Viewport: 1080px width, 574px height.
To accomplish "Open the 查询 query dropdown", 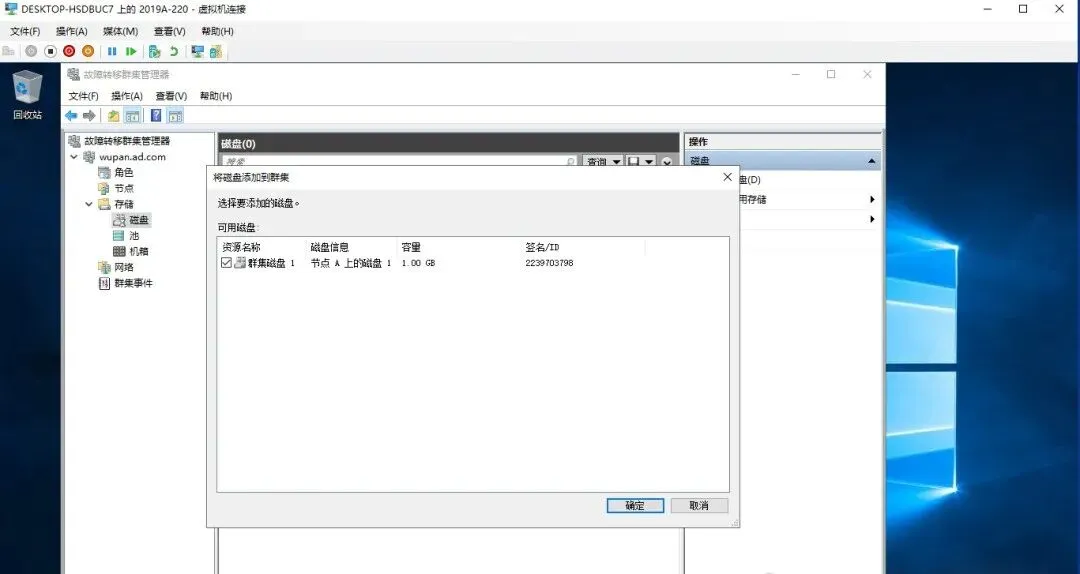I will click(603, 162).
